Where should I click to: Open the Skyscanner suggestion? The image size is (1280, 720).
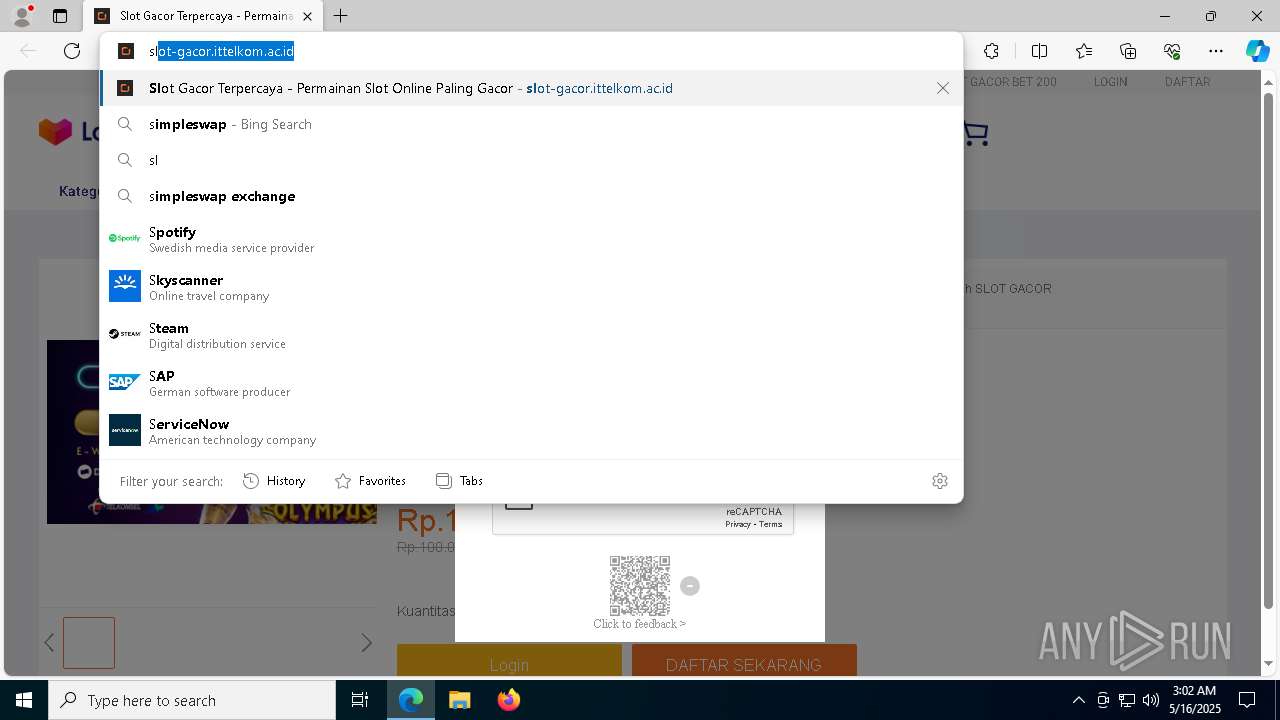tap(531, 286)
